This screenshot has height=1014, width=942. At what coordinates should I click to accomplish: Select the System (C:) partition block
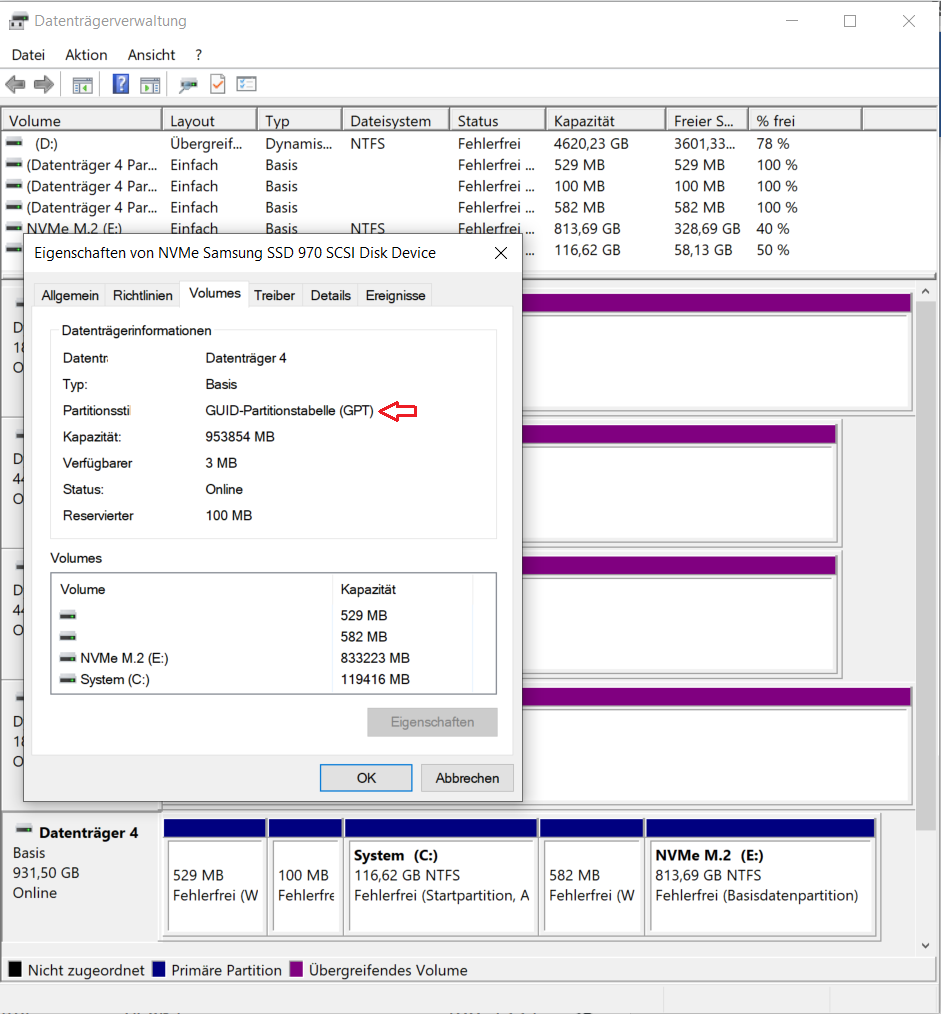tap(442, 876)
